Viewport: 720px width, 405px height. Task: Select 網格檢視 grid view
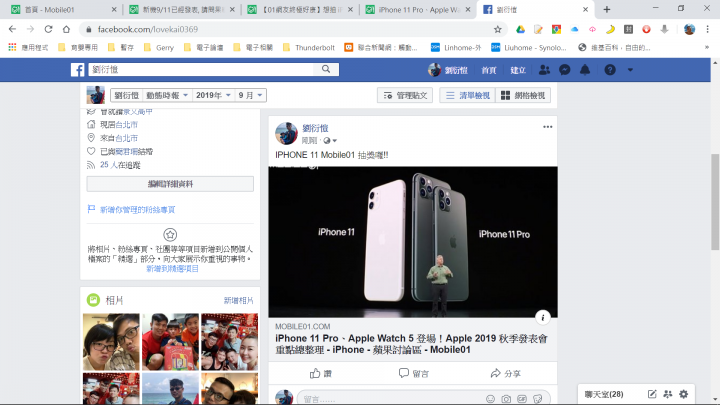tap(523, 95)
